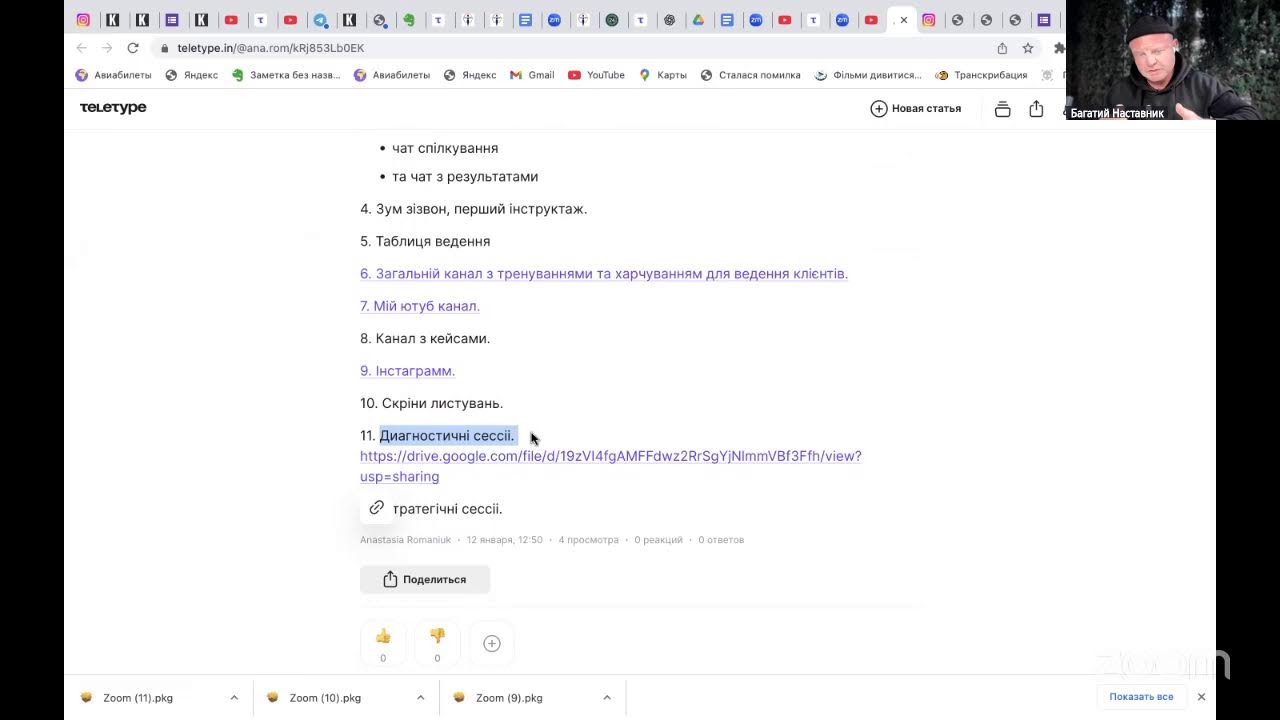Screen dimensions: 1280x720
Task: Close the downloads bar
Action: [1202, 697]
